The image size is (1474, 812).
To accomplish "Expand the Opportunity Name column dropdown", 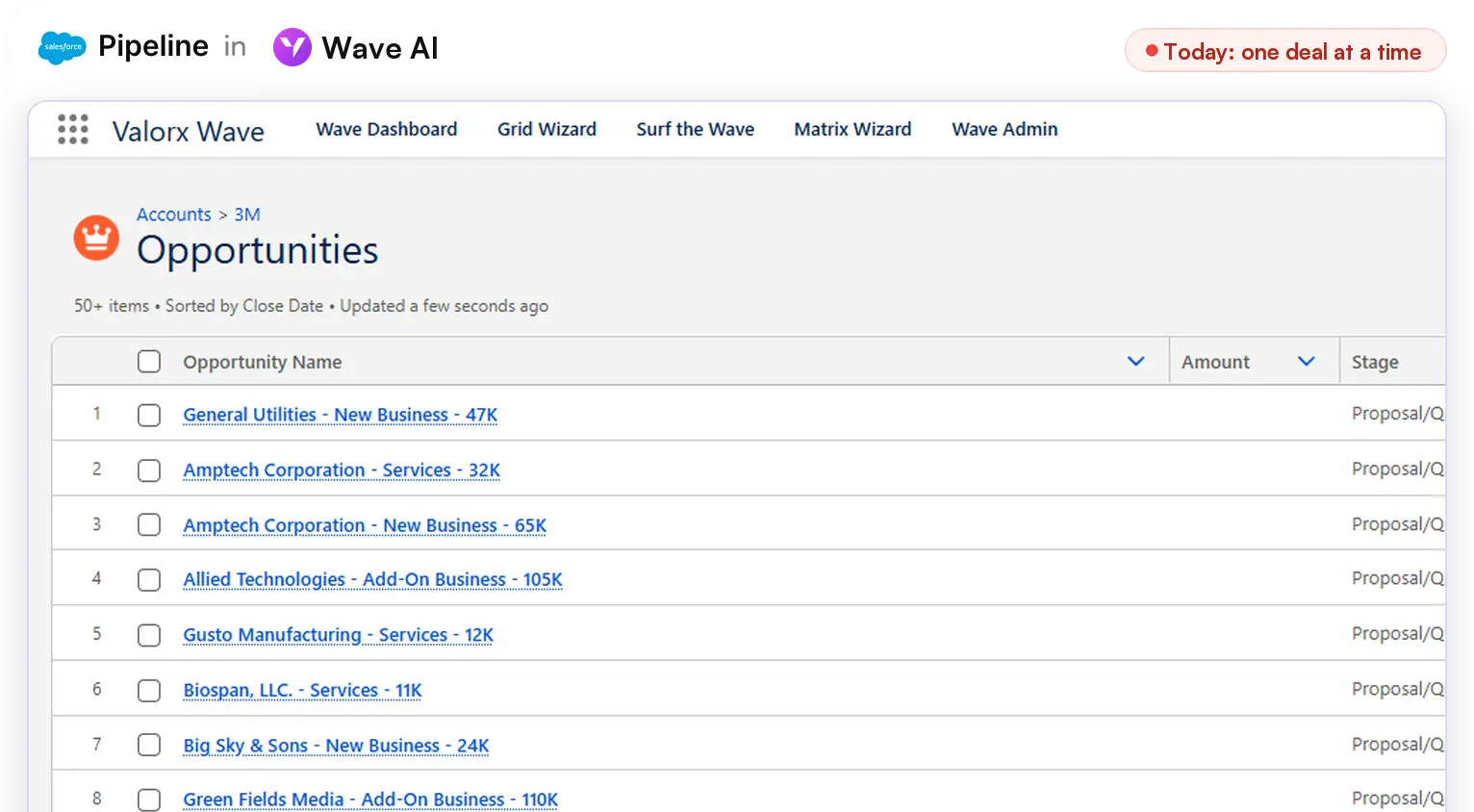I will point(1136,362).
